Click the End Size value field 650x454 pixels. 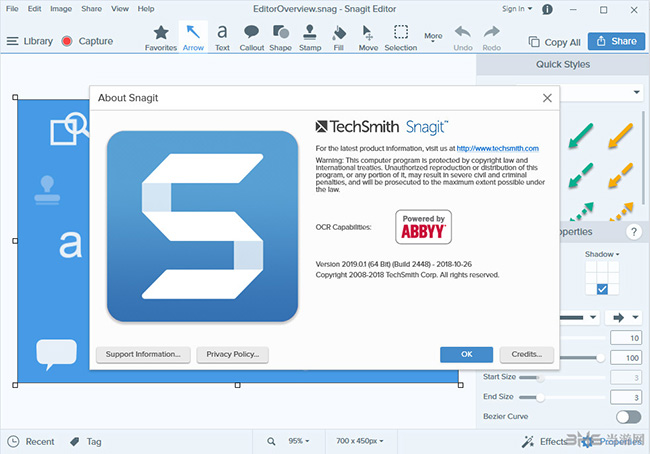[x=626, y=398]
